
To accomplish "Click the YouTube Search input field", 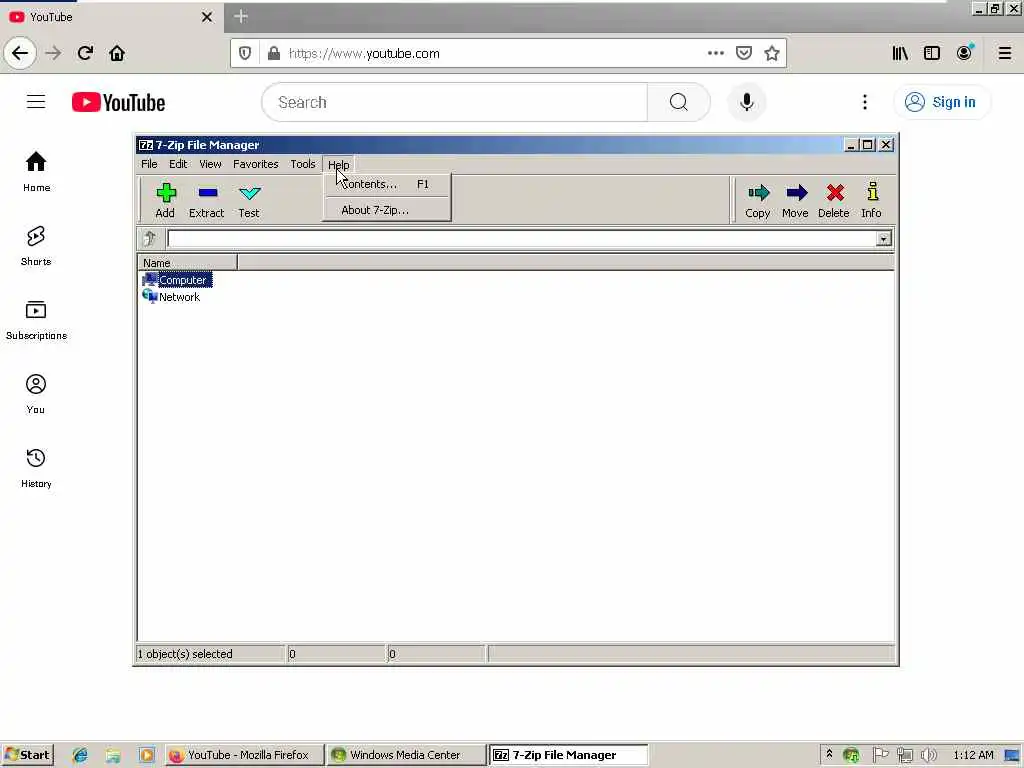I will tap(455, 102).
